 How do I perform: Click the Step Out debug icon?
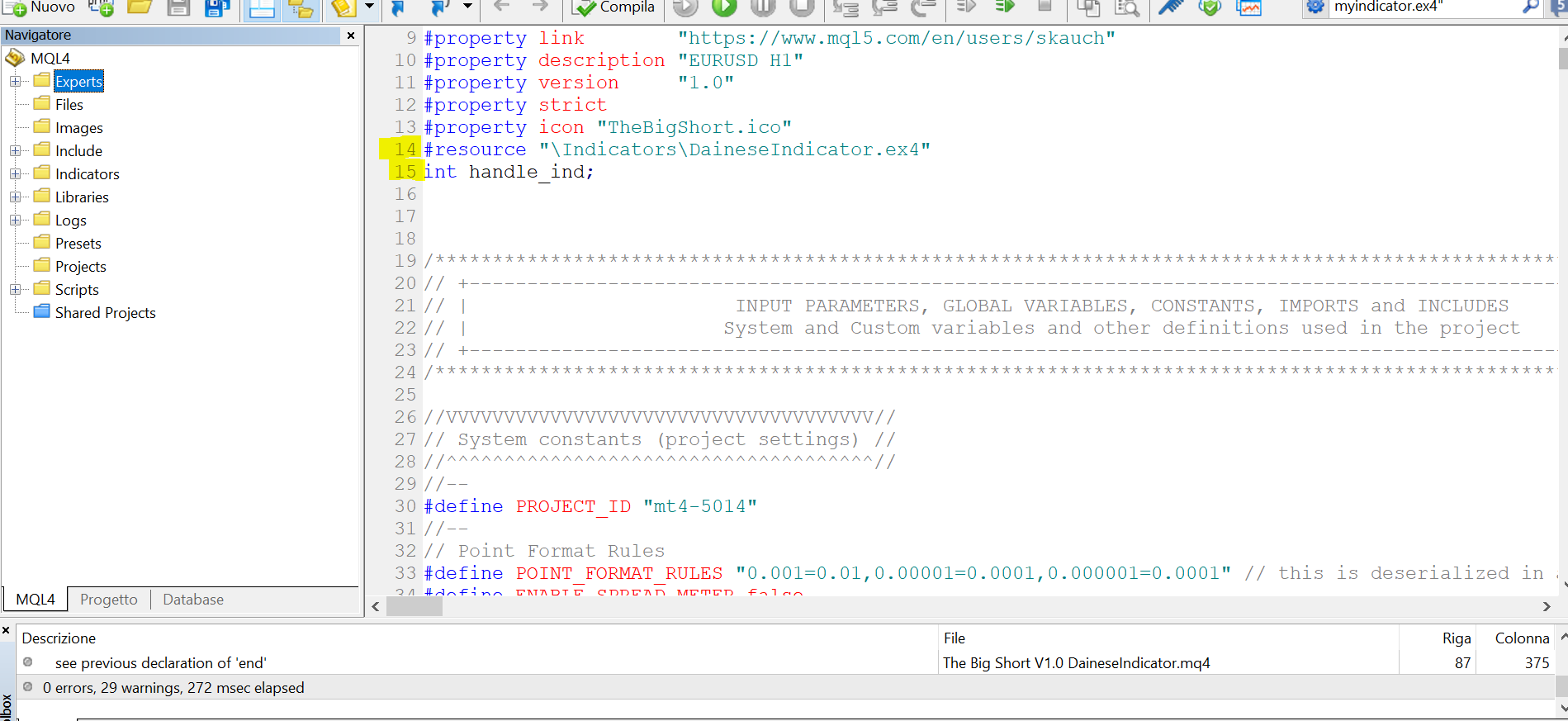point(923,7)
